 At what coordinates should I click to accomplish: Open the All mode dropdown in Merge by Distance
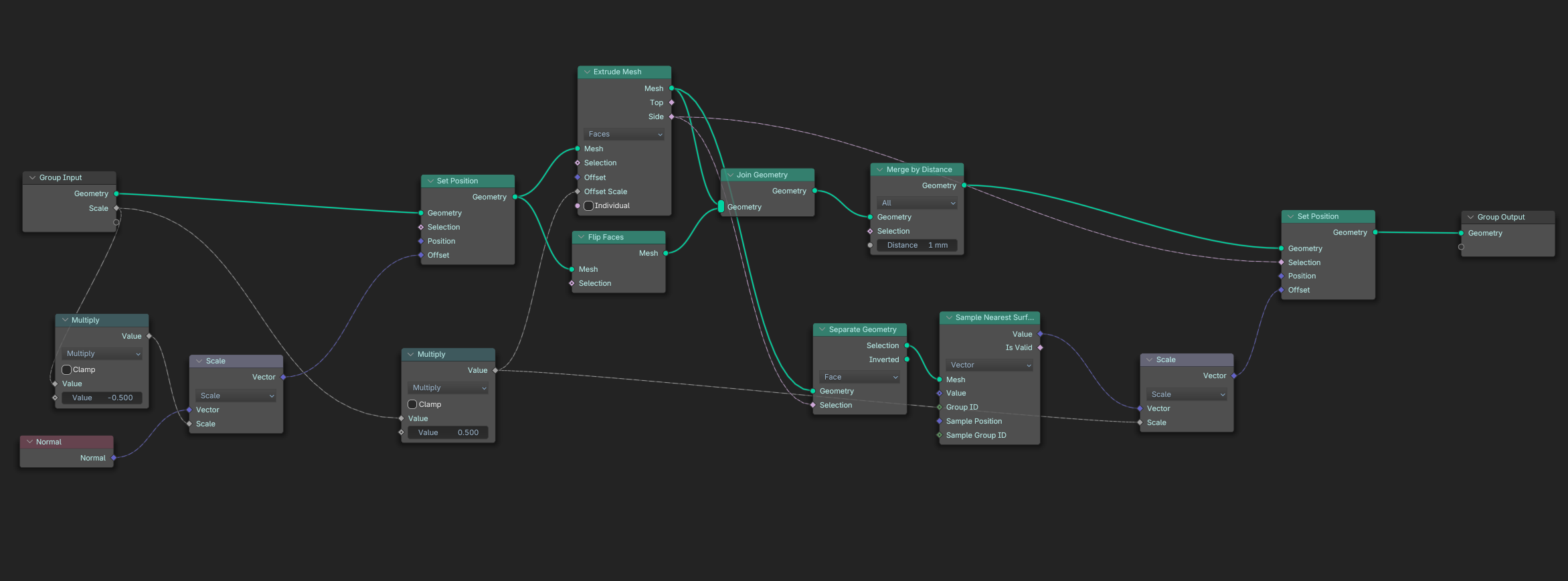tap(918, 203)
